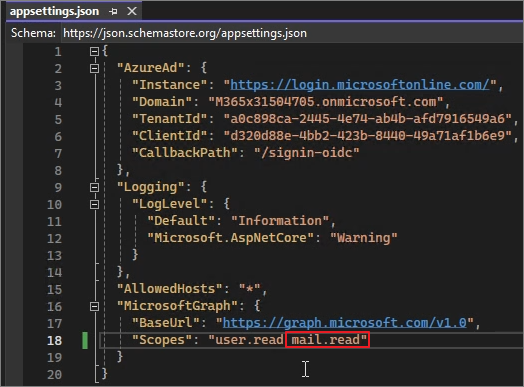Click line number 20 in the gutter
This screenshot has width=524, height=387.
click(54, 375)
